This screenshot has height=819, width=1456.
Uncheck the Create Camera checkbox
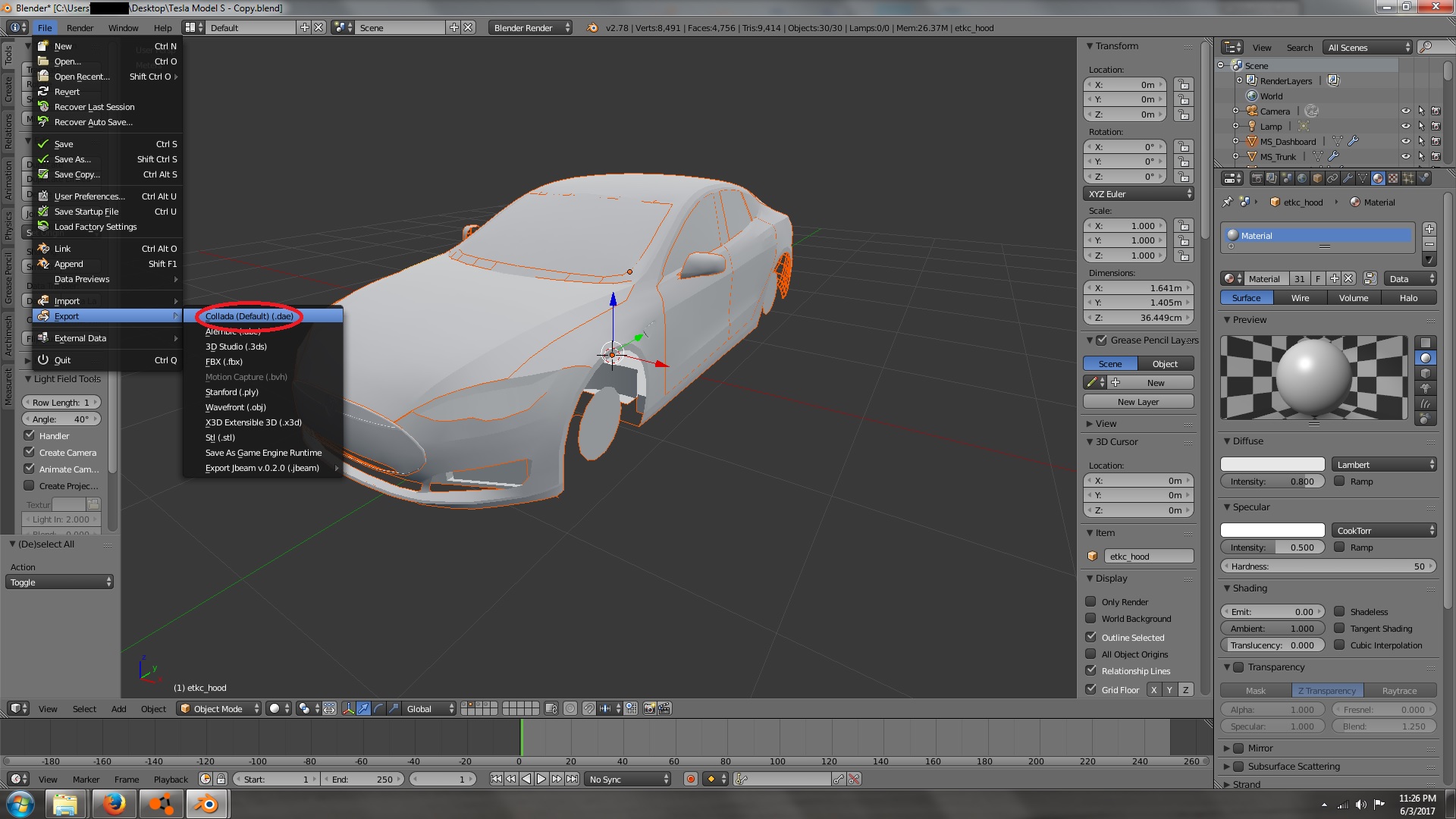[x=30, y=452]
